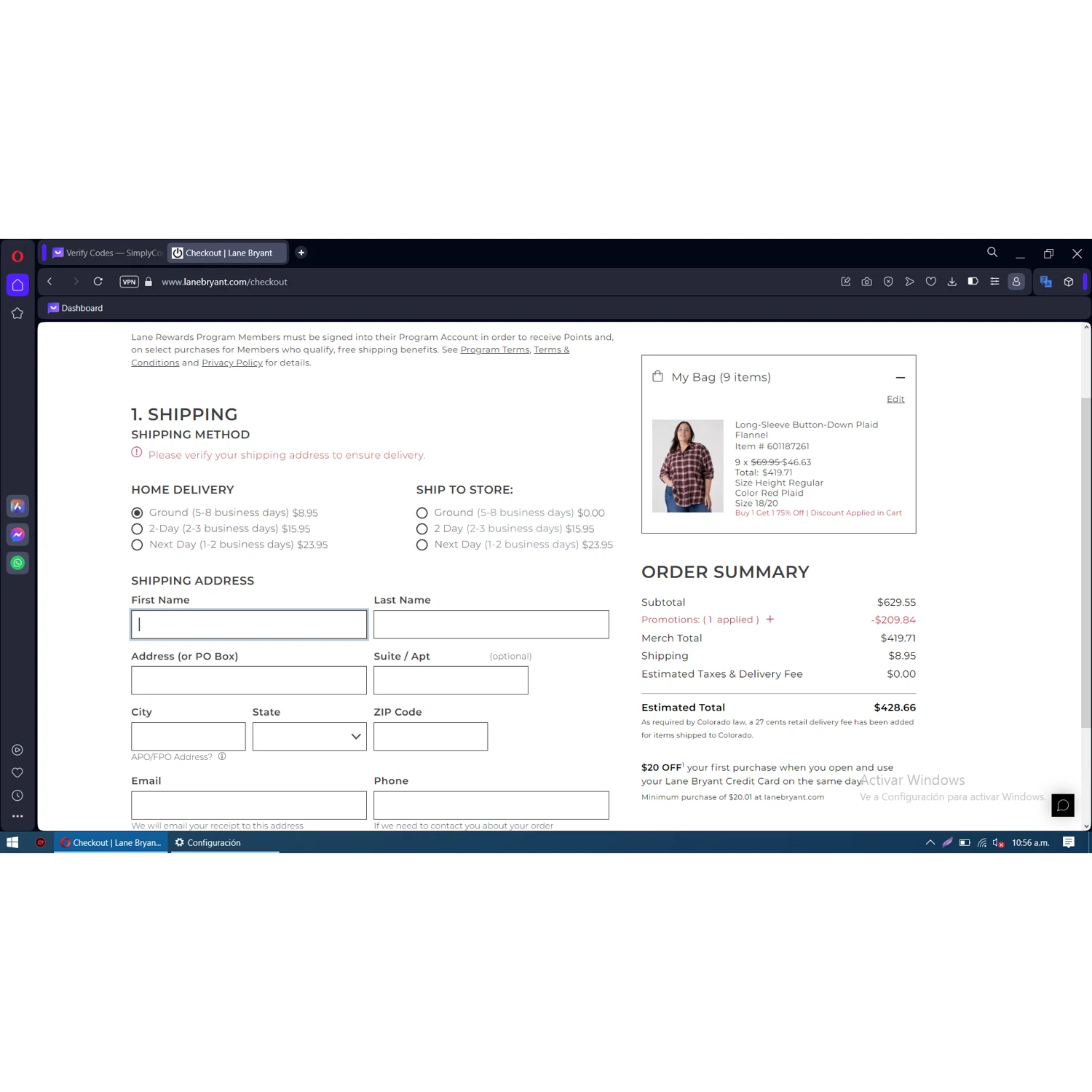Click the Checkout Lane Bryant taskbar button
Image resolution: width=1092 pixels, height=1092 pixels.
click(111, 842)
